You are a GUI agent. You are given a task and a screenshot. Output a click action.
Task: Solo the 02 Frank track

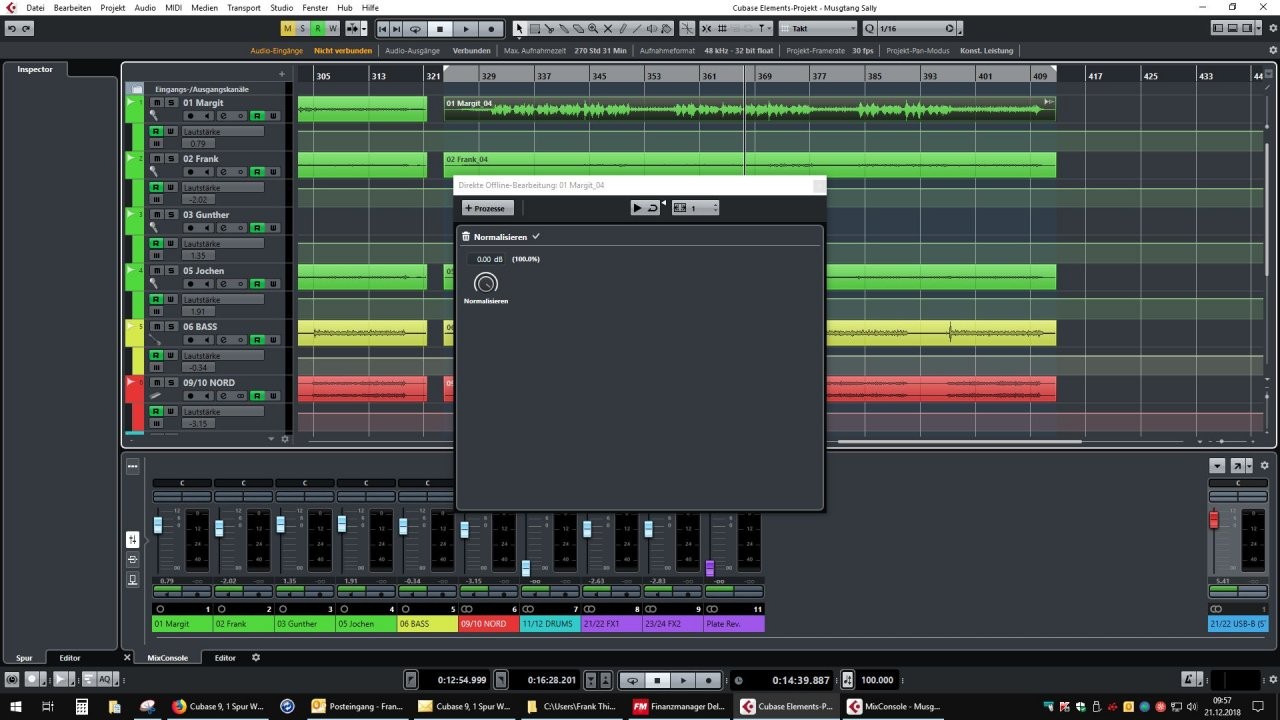[171, 159]
